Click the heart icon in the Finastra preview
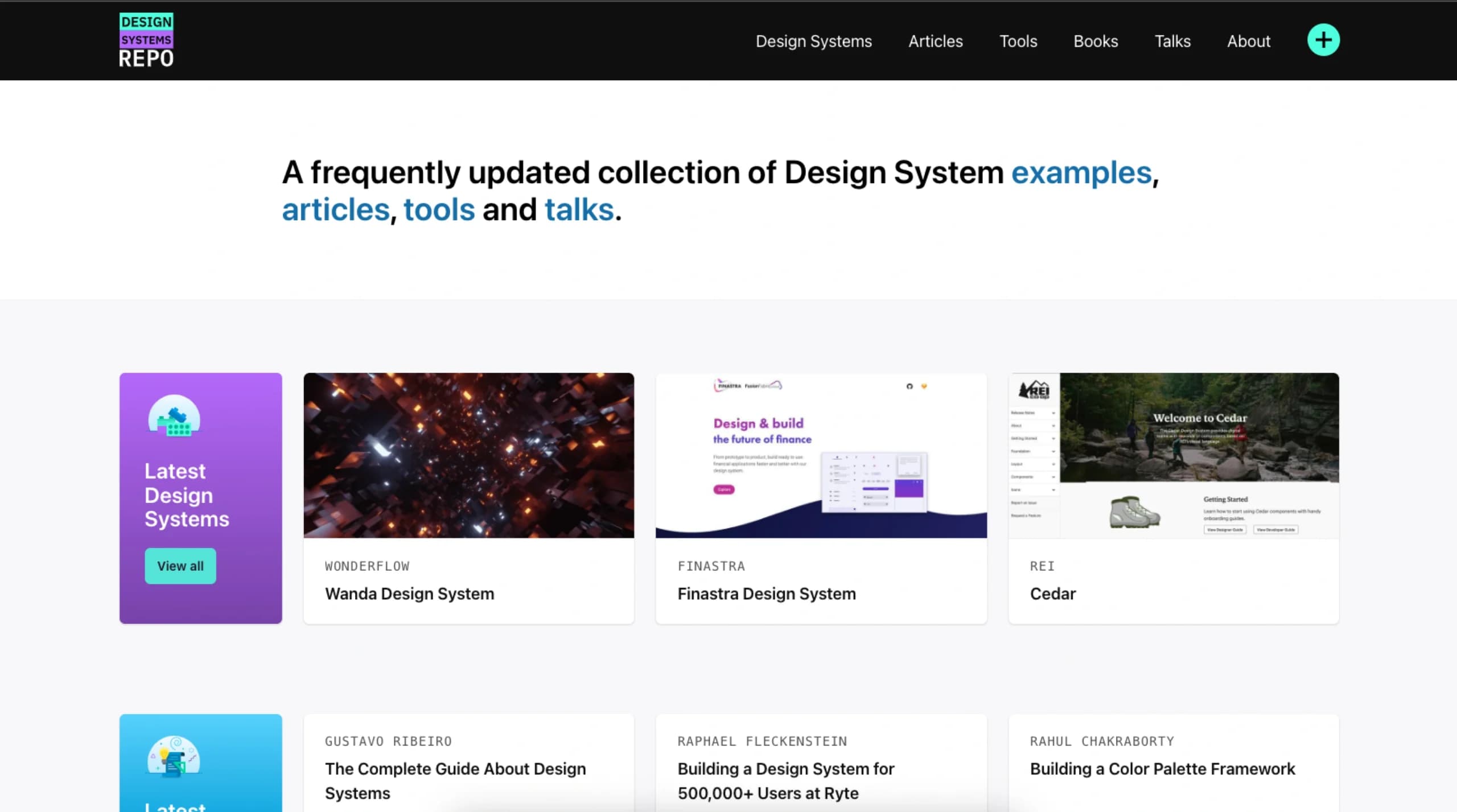Image resolution: width=1457 pixels, height=812 pixels. [x=924, y=386]
